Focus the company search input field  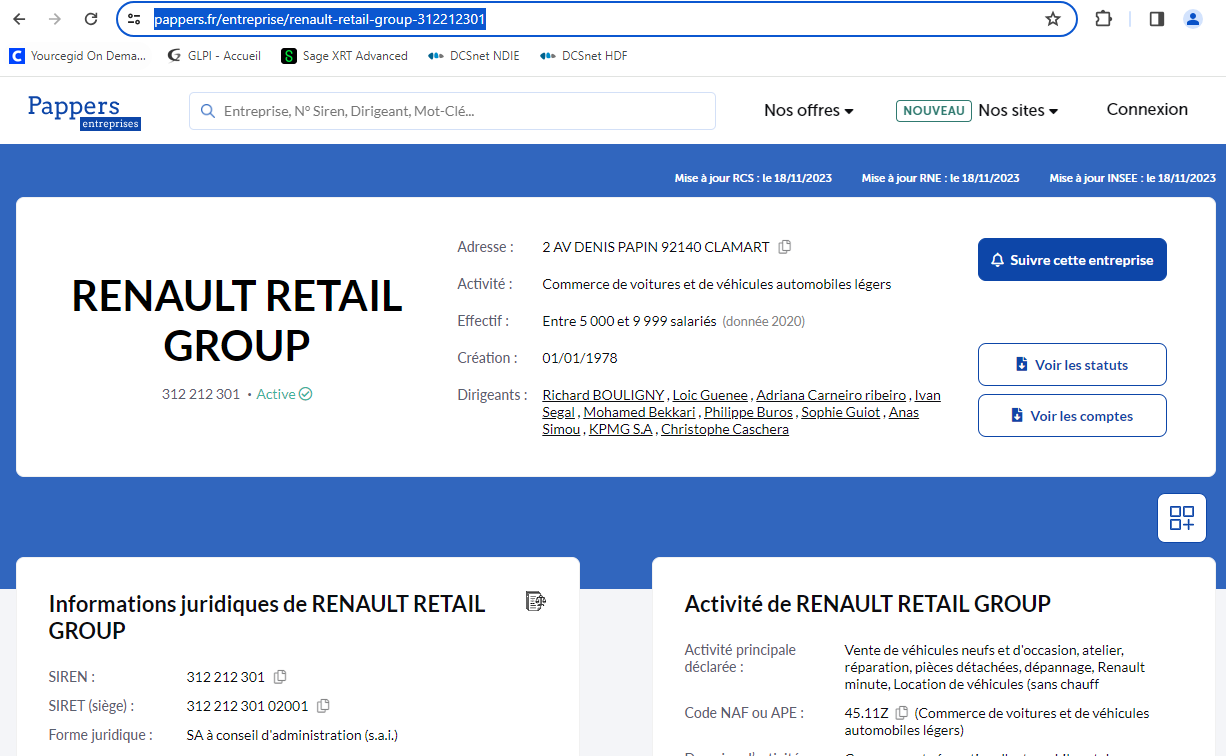click(452, 111)
